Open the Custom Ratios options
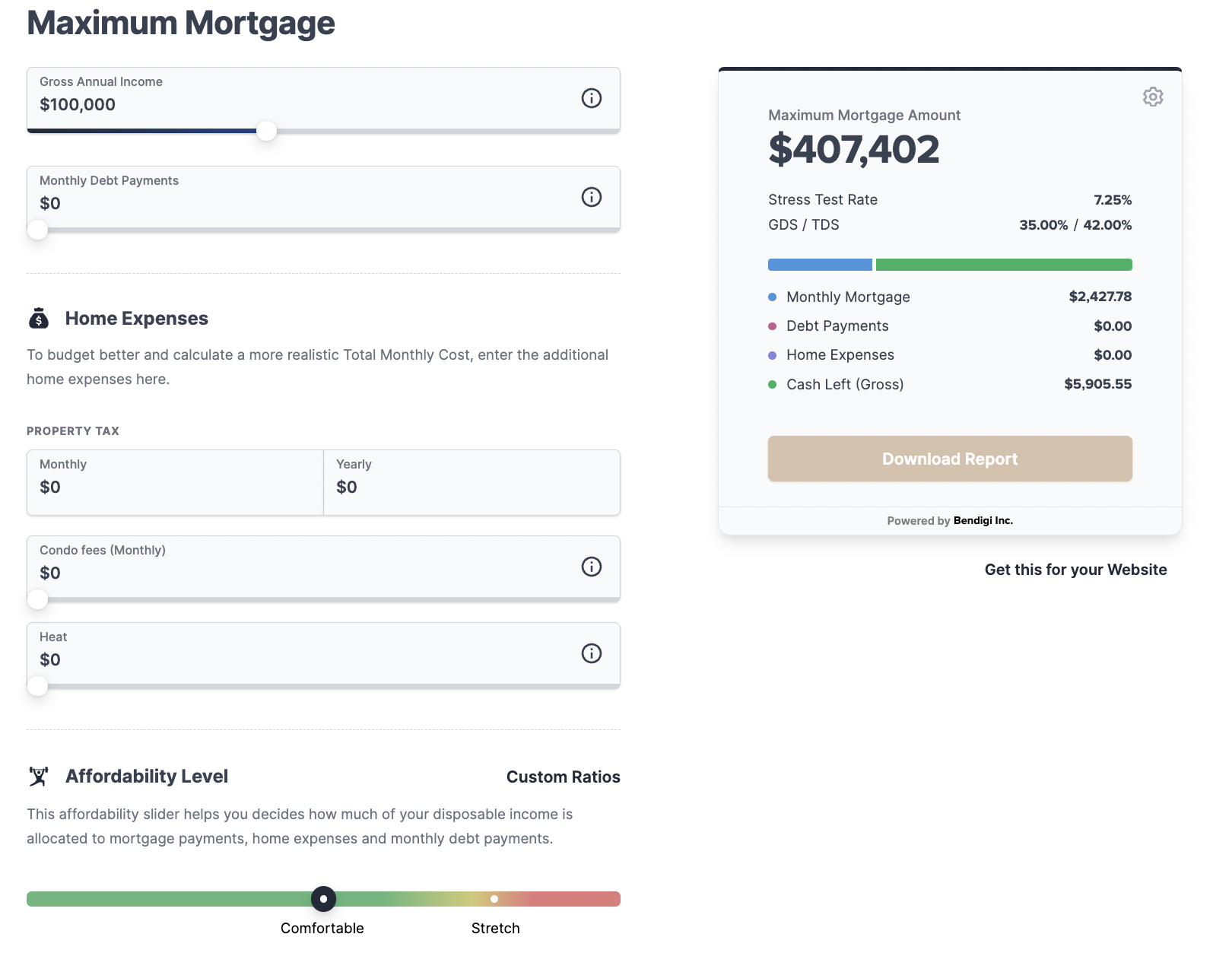 click(x=563, y=777)
